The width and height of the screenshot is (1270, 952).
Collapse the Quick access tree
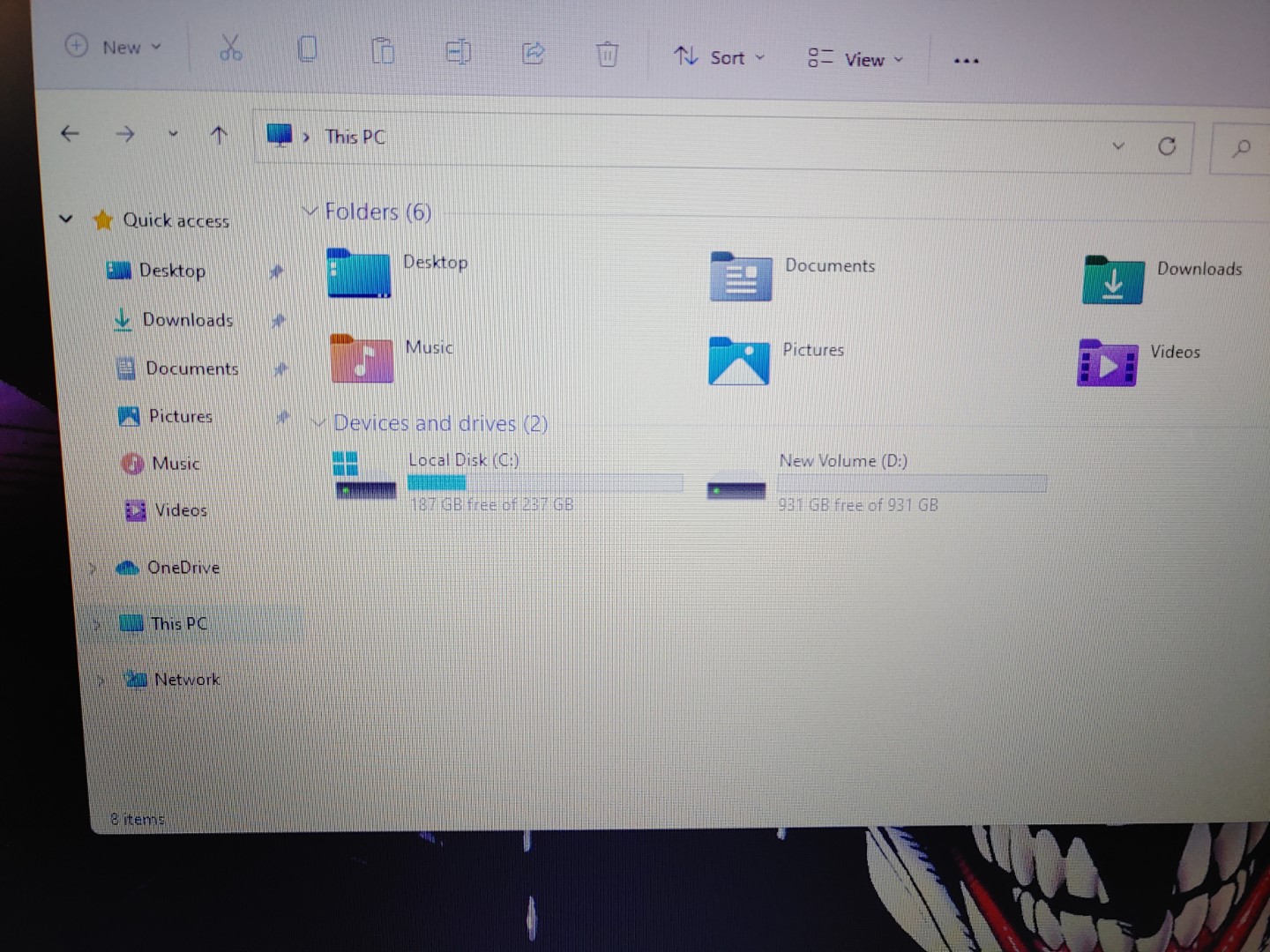click(65, 218)
